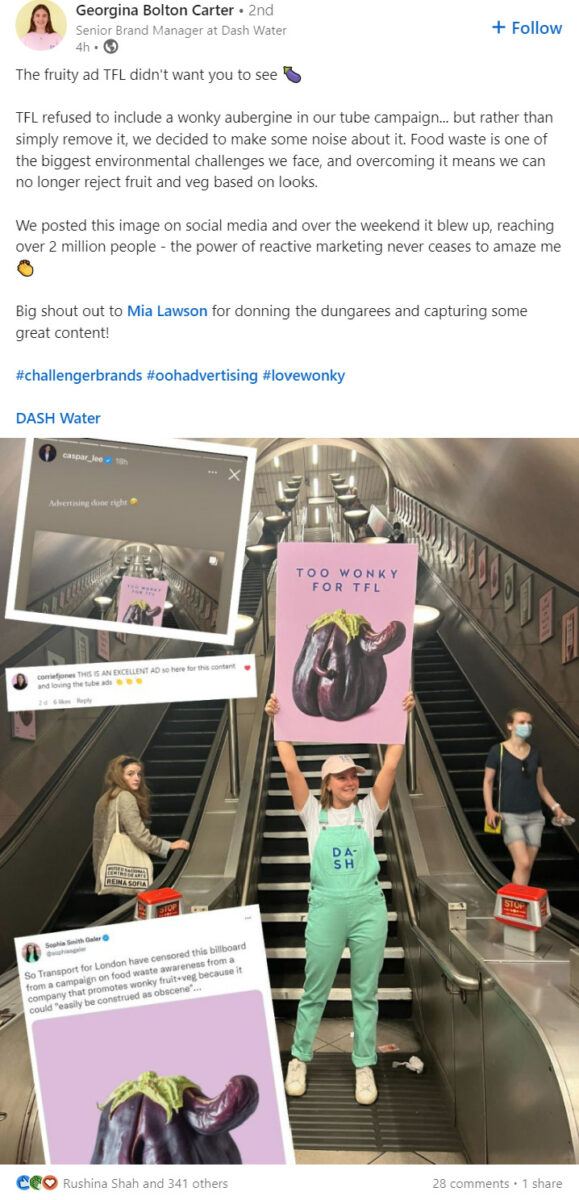This screenshot has height=1200, width=579.
Task: Open the post's main escalator photo
Action: [x=289, y=801]
